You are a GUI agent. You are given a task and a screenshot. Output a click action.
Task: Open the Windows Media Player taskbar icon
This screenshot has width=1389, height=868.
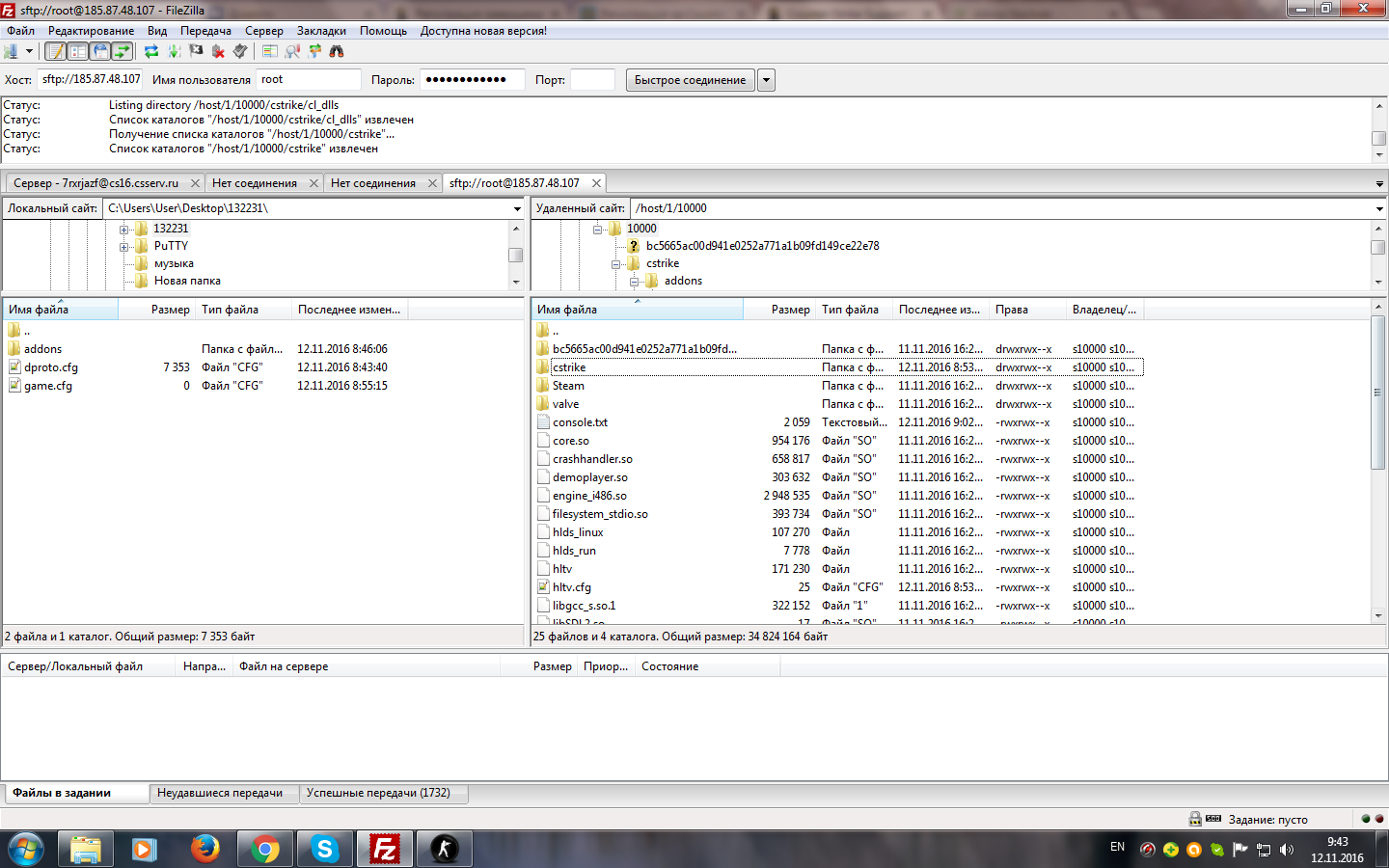145,850
